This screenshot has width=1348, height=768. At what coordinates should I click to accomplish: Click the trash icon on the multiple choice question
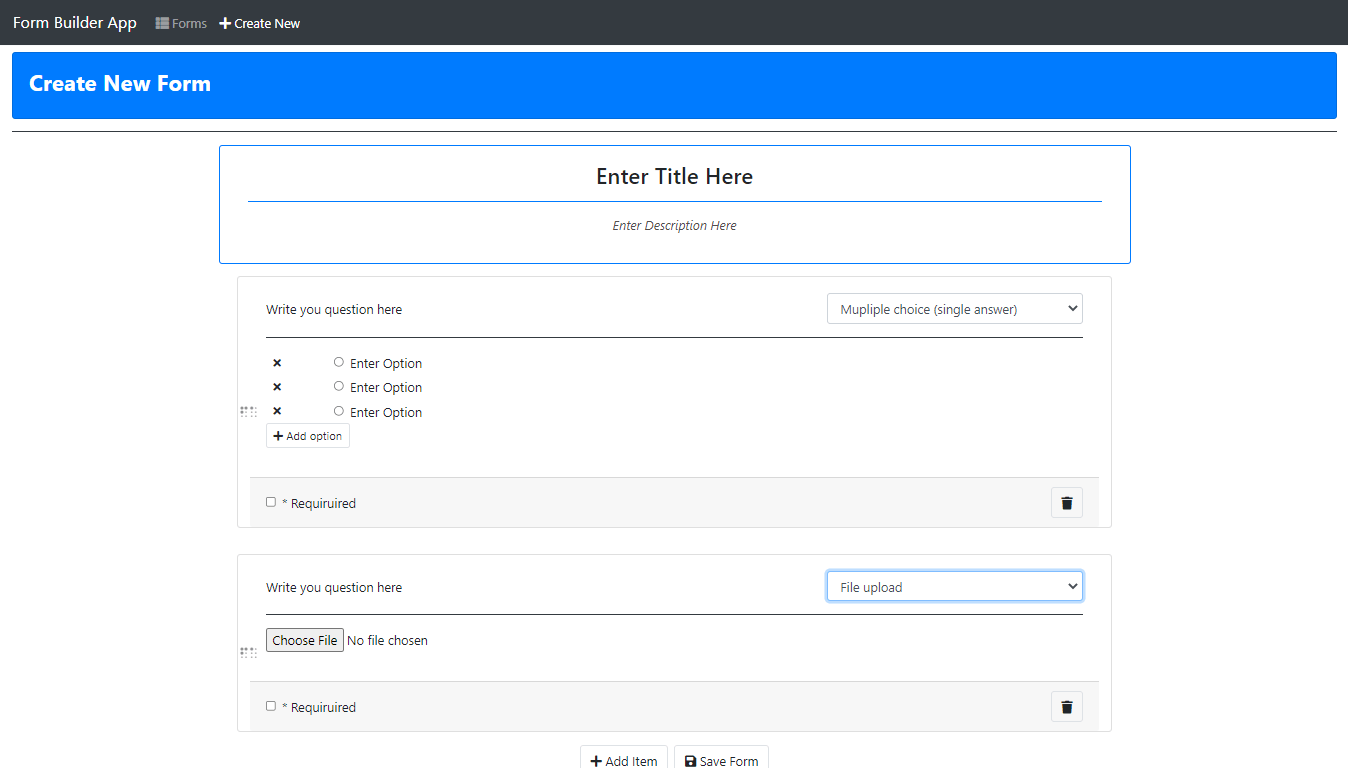click(1066, 502)
